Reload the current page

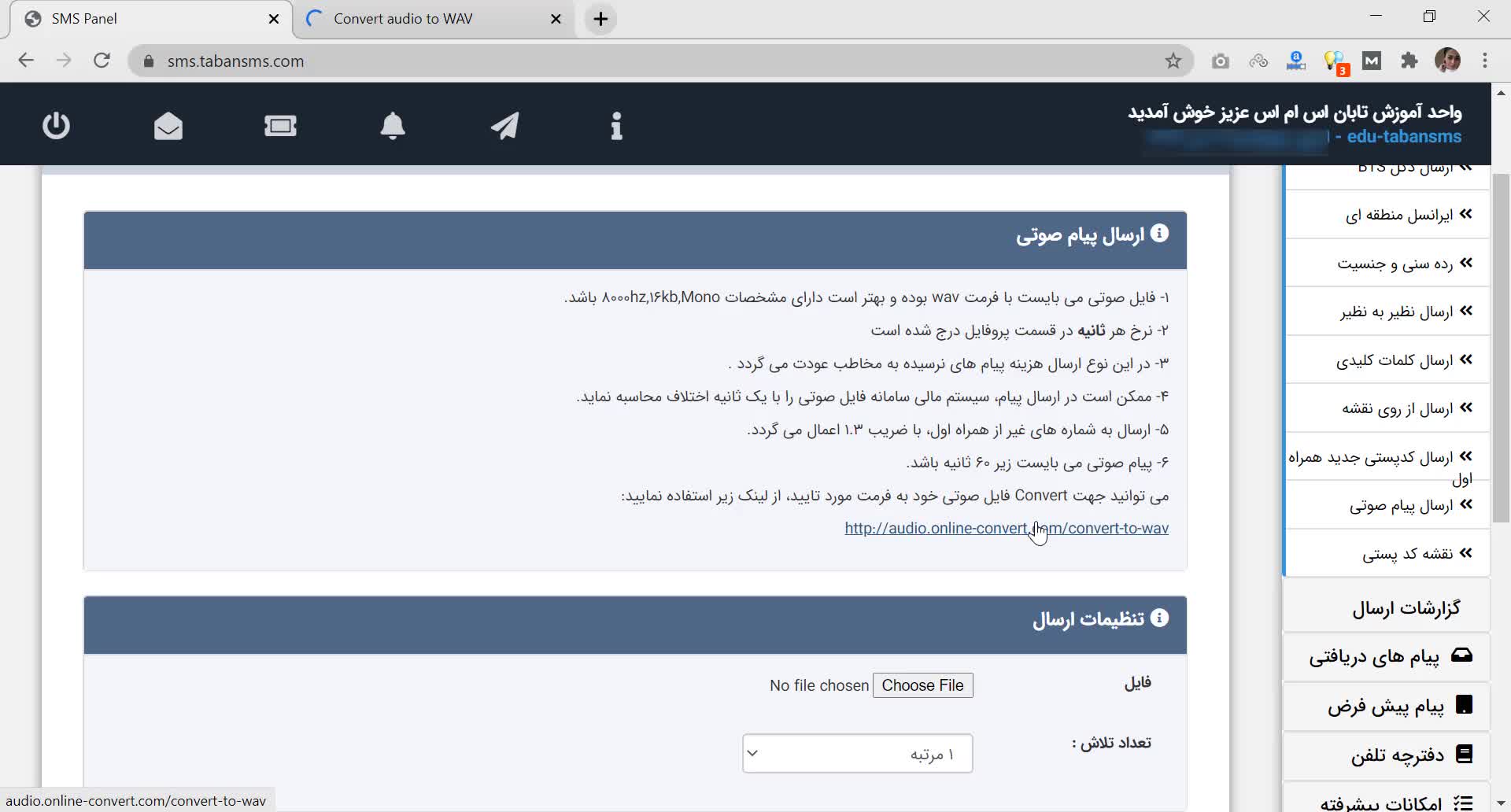(102, 61)
